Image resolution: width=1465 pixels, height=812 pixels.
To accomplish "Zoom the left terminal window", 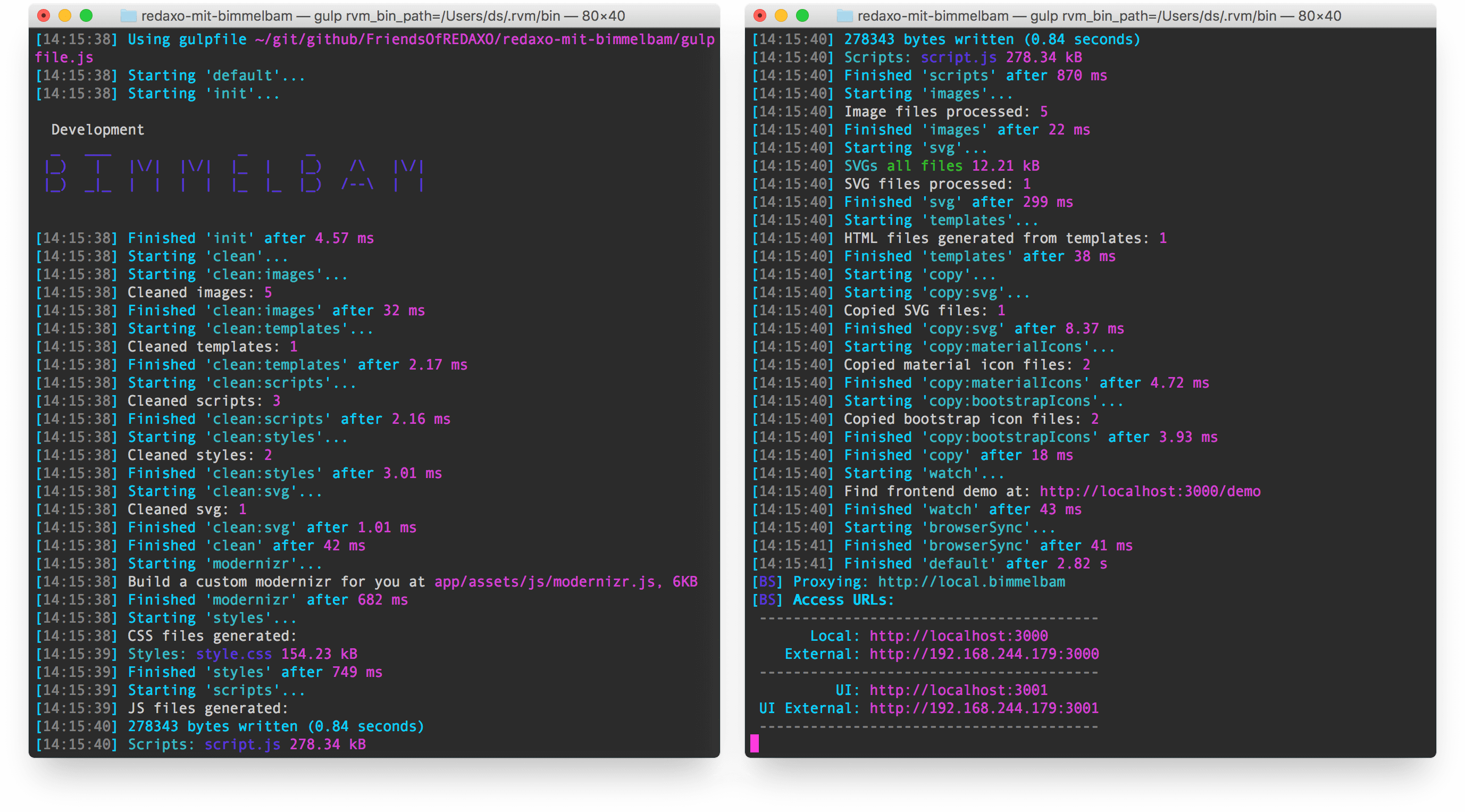I will pyautogui.click(x=86, y=16).
